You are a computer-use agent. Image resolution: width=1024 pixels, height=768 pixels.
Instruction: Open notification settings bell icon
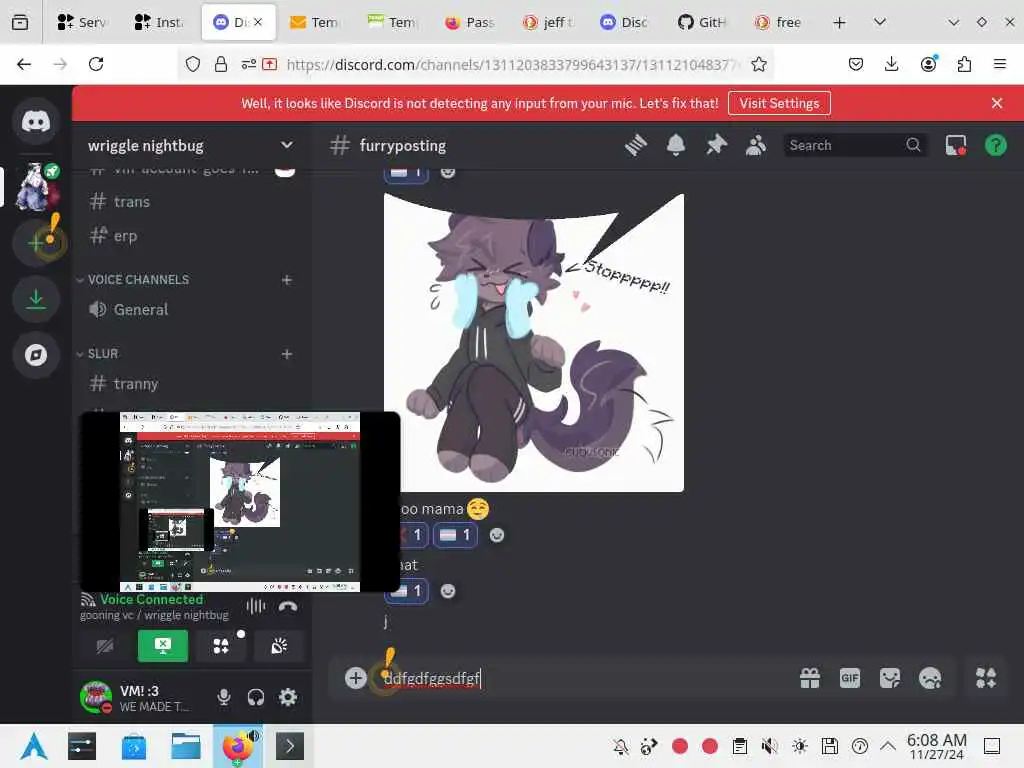click(676, 145)
